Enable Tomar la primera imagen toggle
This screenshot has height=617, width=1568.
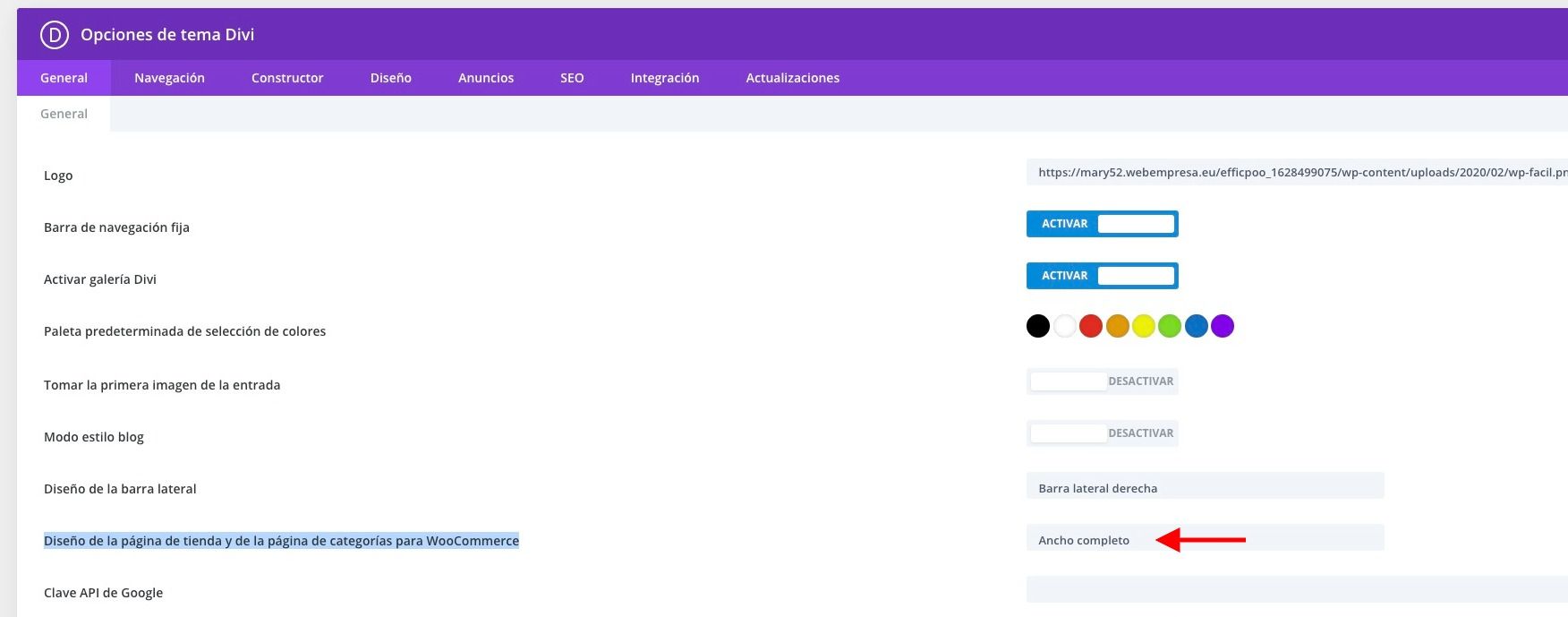point(1102,381)
